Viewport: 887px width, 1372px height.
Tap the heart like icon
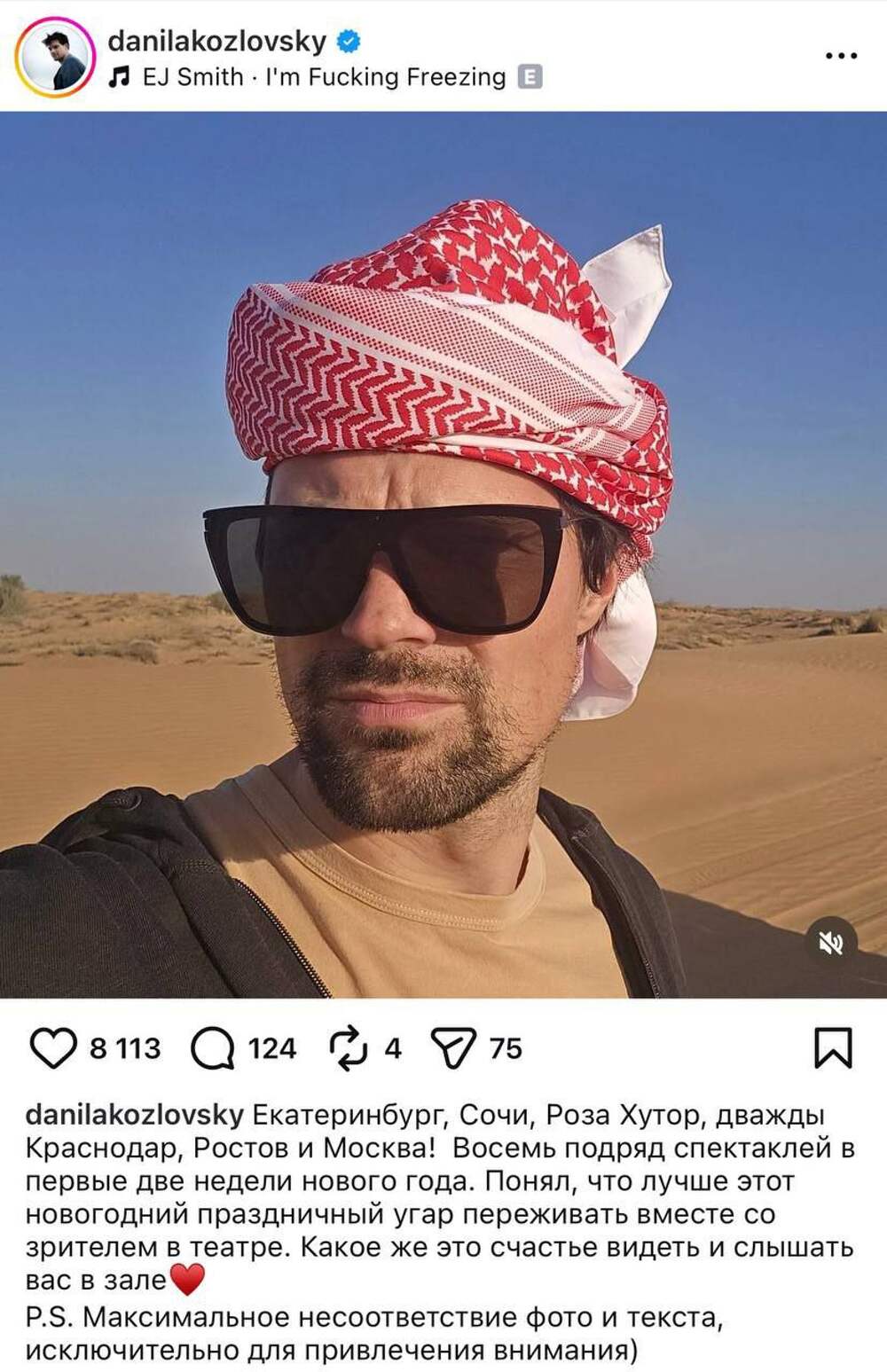[x=53, y=1048]
